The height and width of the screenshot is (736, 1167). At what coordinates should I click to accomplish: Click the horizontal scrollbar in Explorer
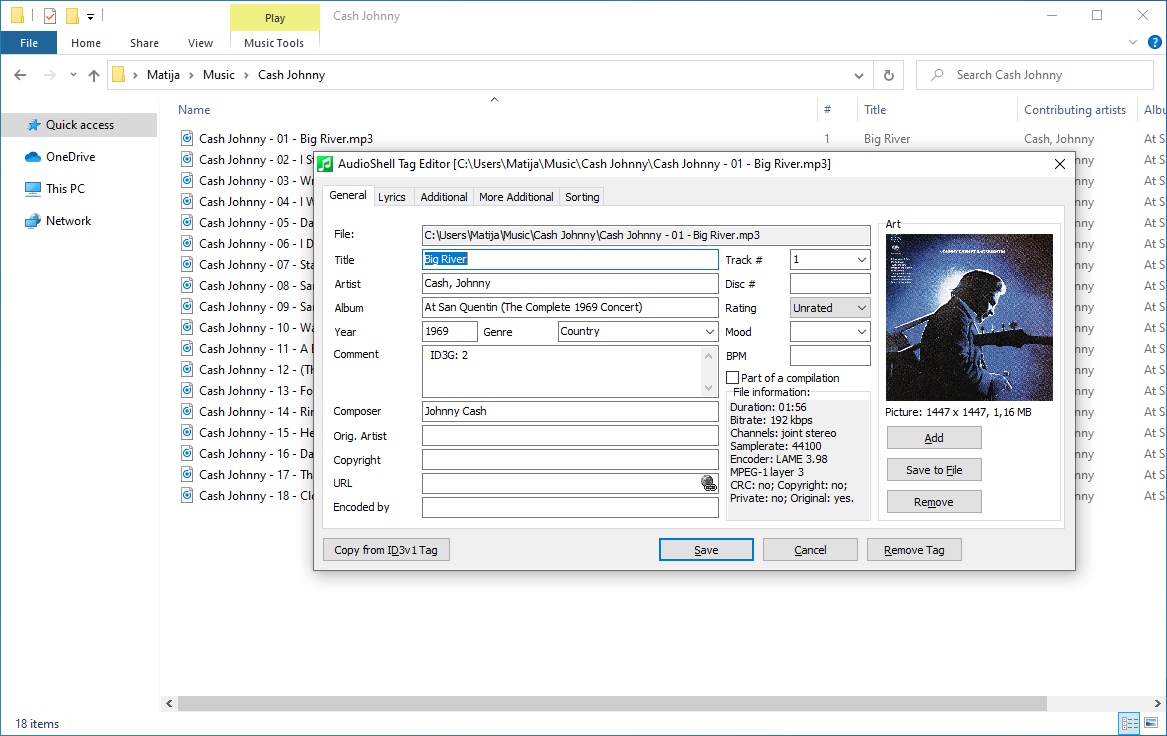(x=612, y=703)
